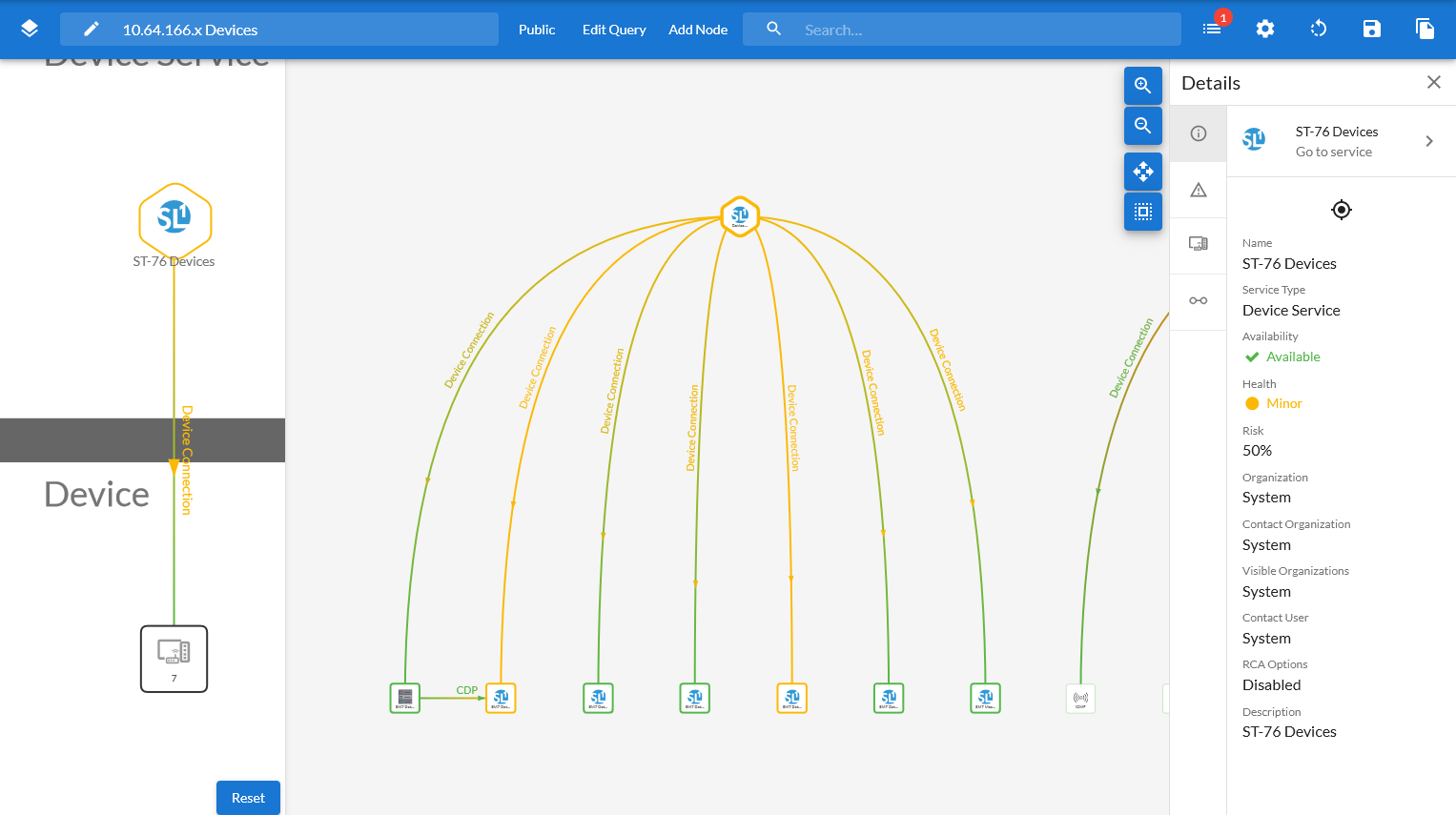
Task: Click the Search input field
Action: 982,30
